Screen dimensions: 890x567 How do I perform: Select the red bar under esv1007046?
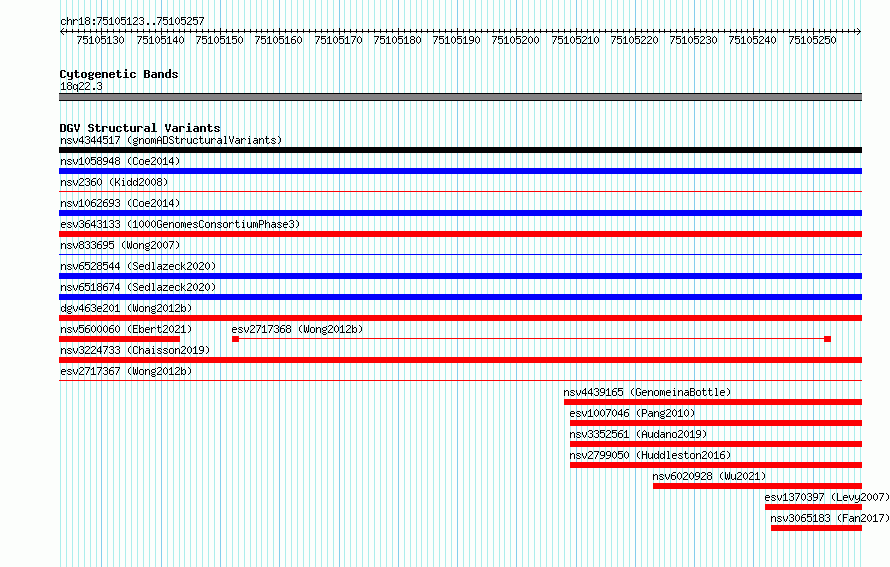click(x=716, y=423)
